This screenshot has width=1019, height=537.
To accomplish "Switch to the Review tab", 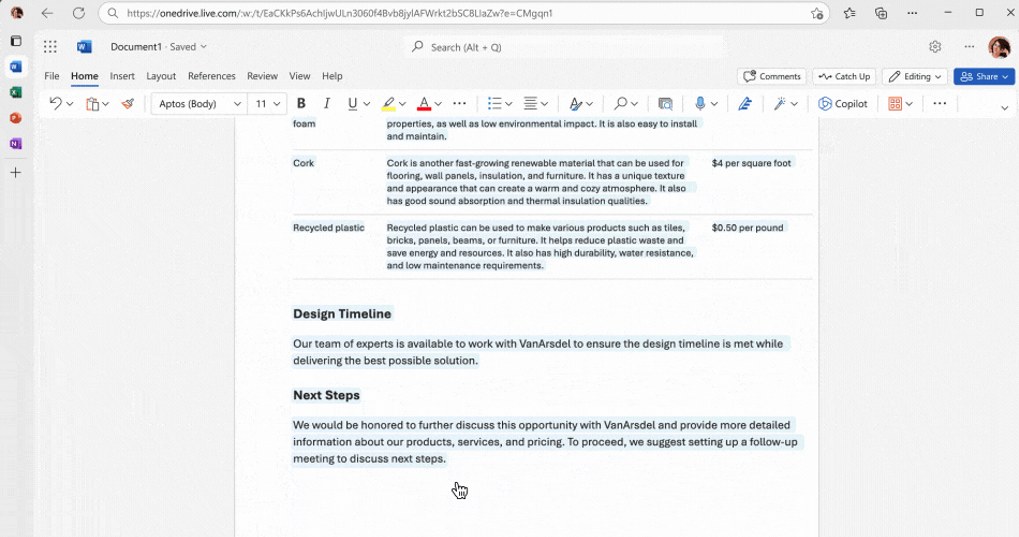I will [262, 76].
